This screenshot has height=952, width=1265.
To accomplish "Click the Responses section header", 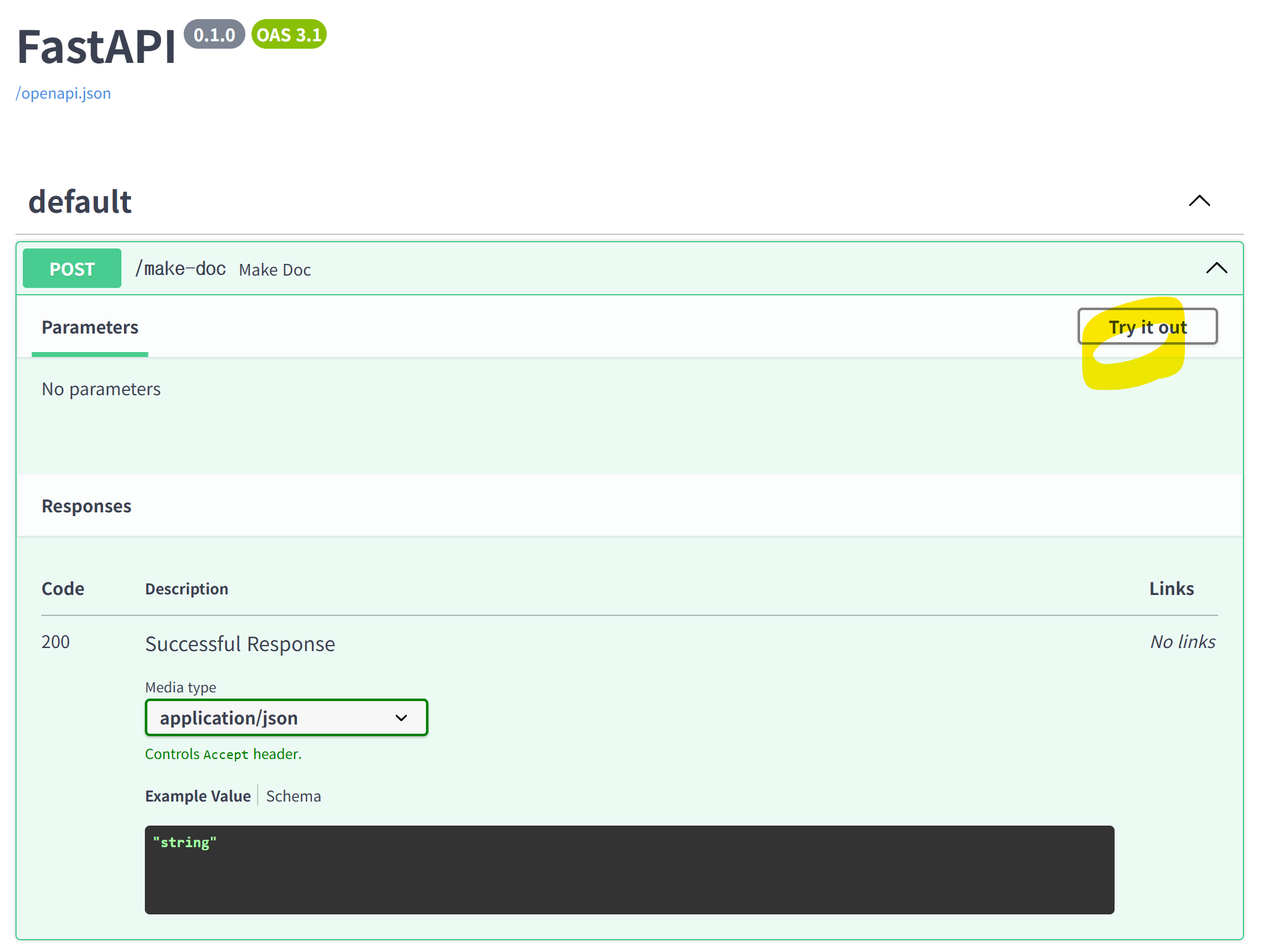I will (x=86, y=506).
